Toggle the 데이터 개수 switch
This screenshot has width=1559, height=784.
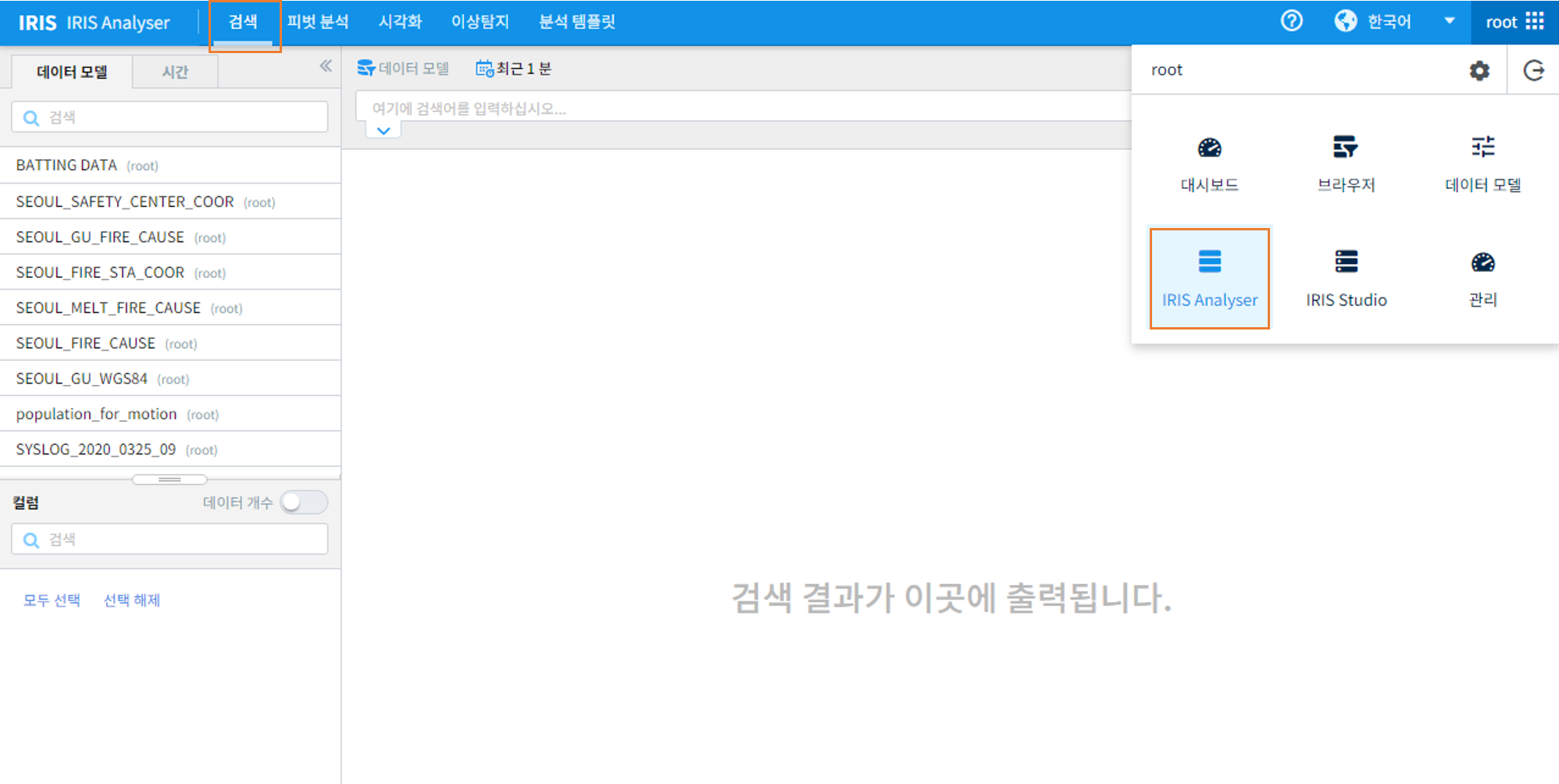(304, 502)
